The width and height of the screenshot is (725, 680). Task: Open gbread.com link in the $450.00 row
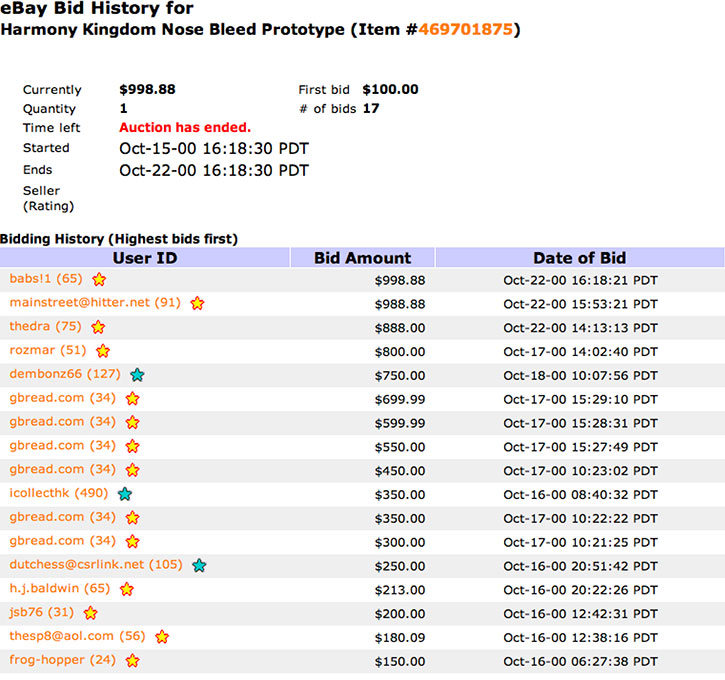pos(62,470)
